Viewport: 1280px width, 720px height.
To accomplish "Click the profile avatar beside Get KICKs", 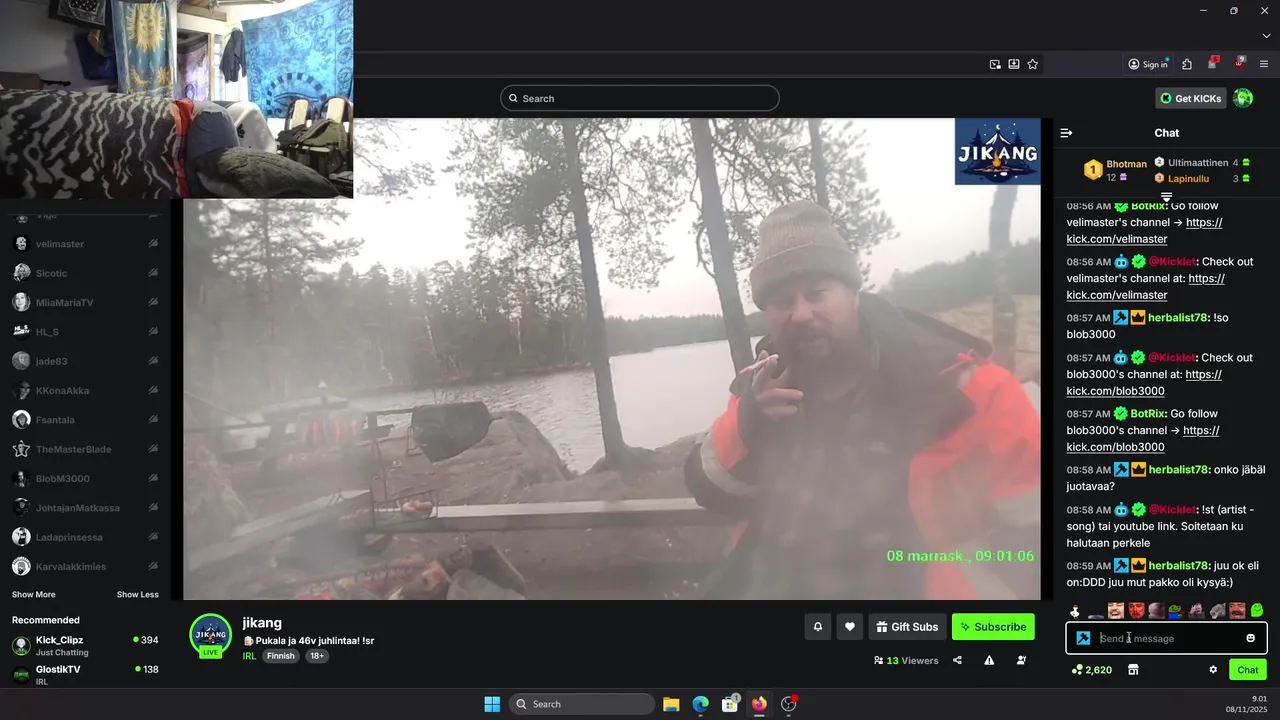I will tap(1243, 98).
